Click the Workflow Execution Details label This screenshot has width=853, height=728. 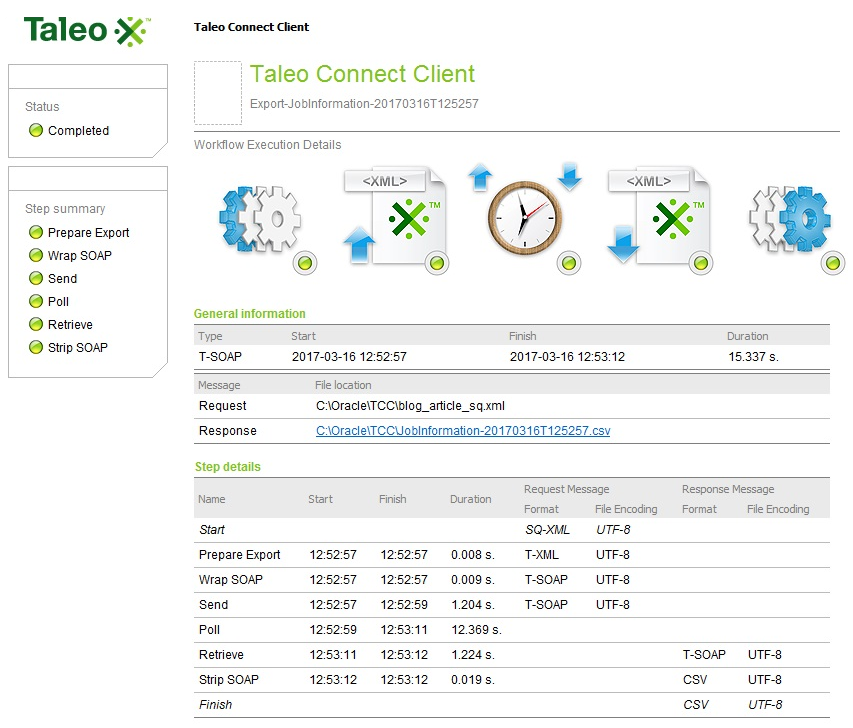pyautogui.click(x=268, y=145)
